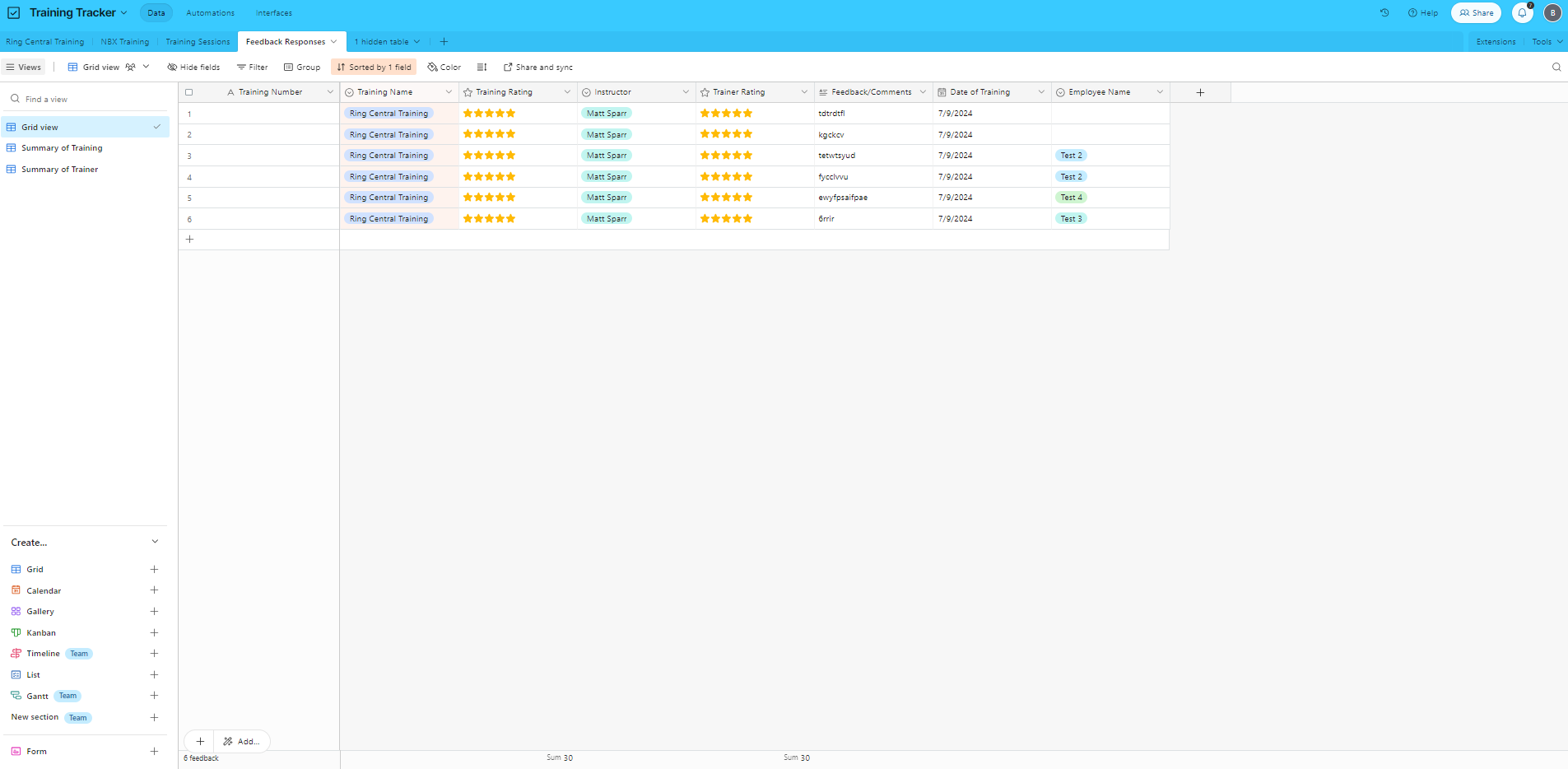Create a new Grid view

pos(154,570)
